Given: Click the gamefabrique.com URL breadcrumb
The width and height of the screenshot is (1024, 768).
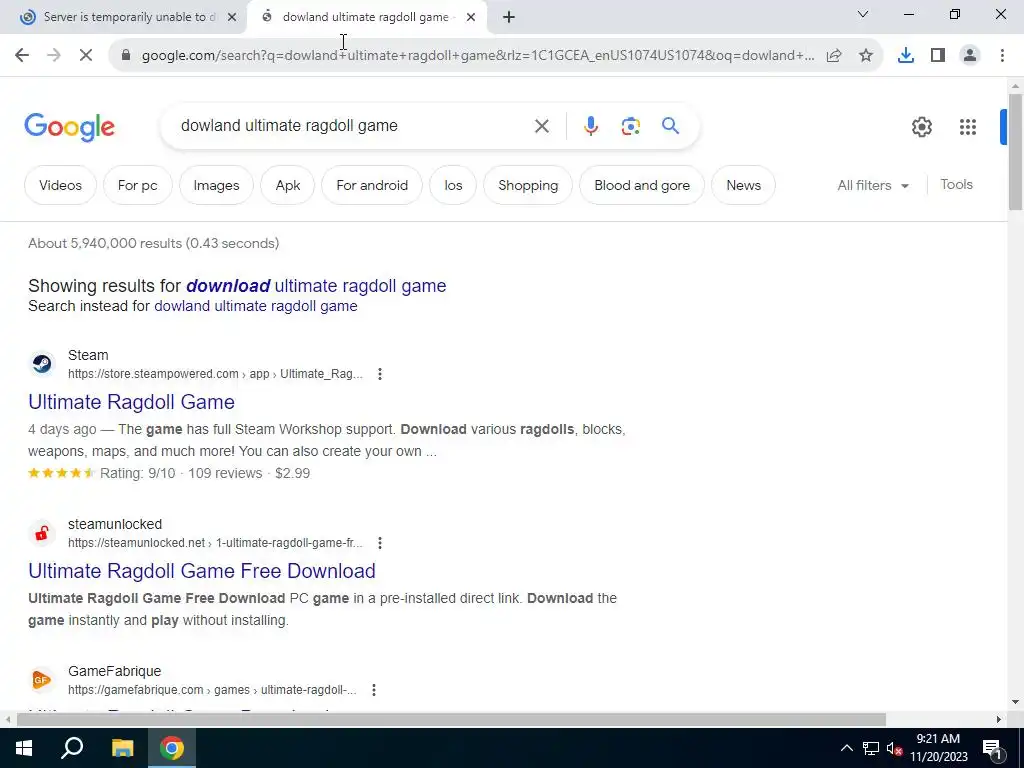Looking at the screenshot, I should [212, 690].
